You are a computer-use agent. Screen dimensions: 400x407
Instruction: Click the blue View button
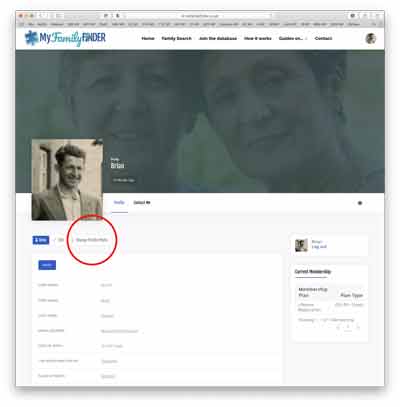point(41,240)
